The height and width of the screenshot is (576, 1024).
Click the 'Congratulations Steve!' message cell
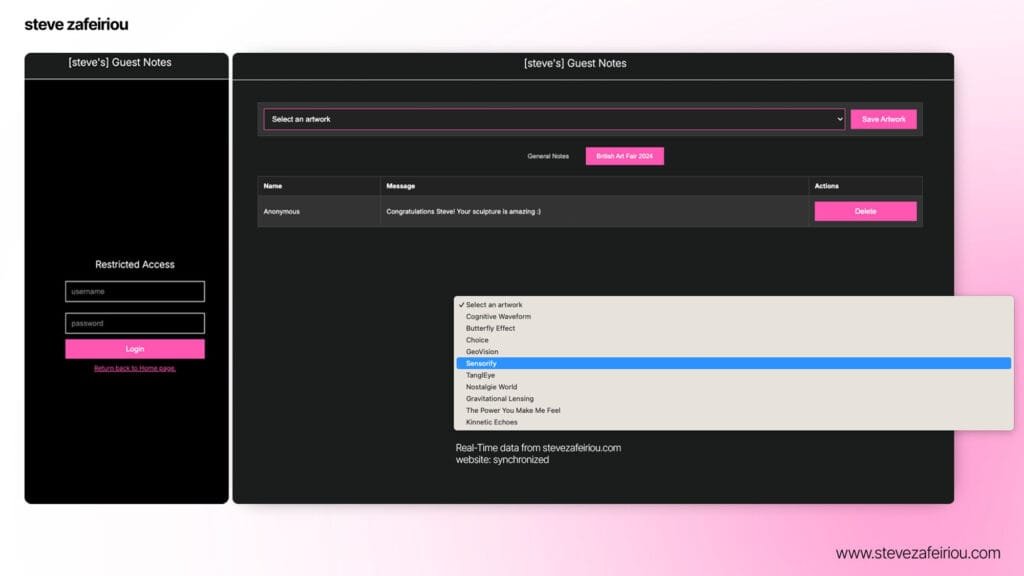coord(594,212)
